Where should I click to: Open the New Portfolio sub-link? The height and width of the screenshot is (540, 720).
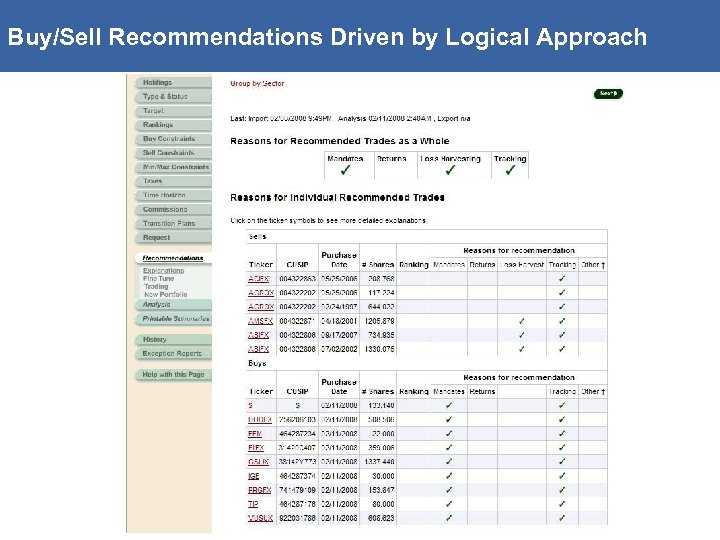pos(165,294)
